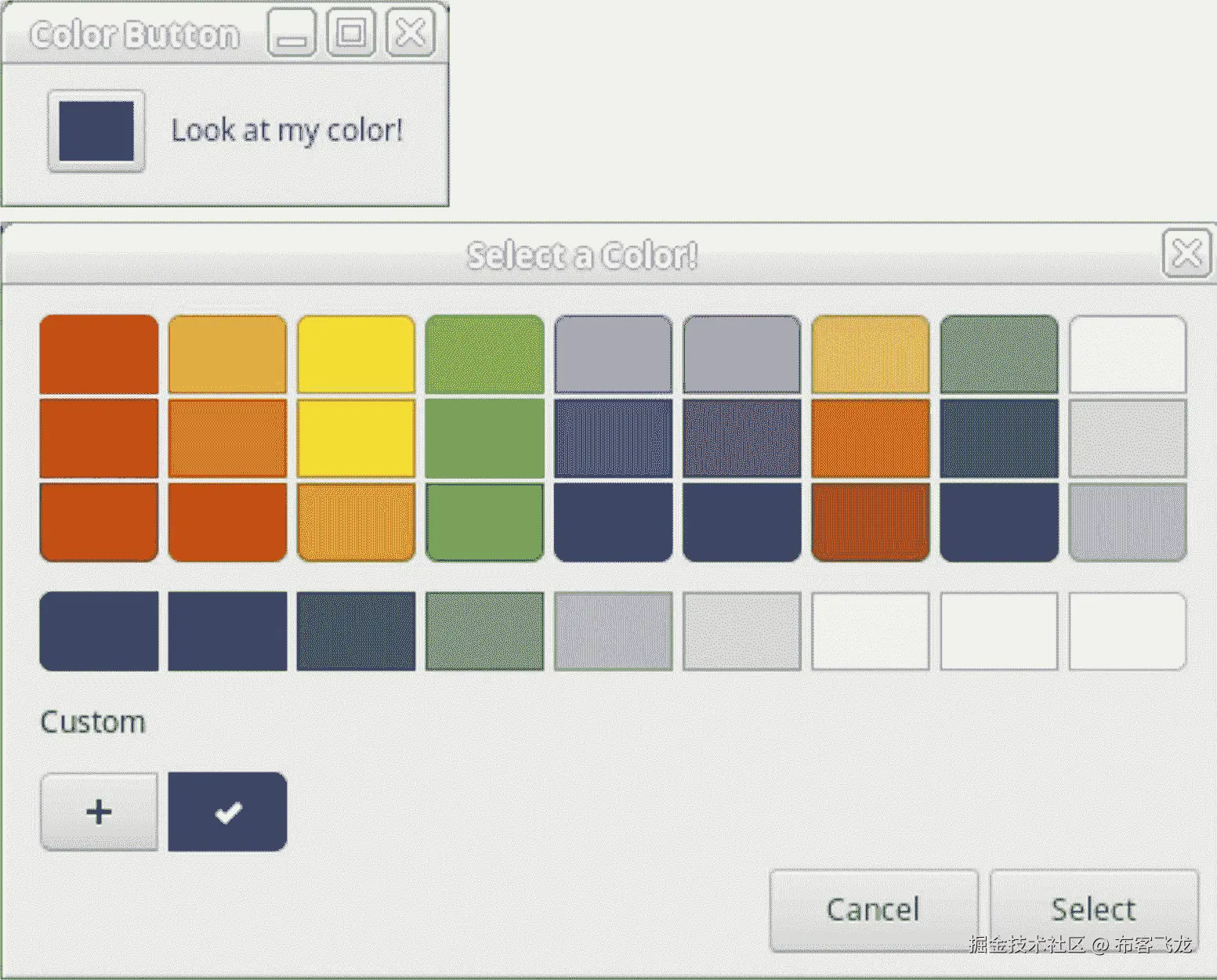Select the burnt orange swatch in the third row
1217x980 pixels.
[x=871, y=522]
